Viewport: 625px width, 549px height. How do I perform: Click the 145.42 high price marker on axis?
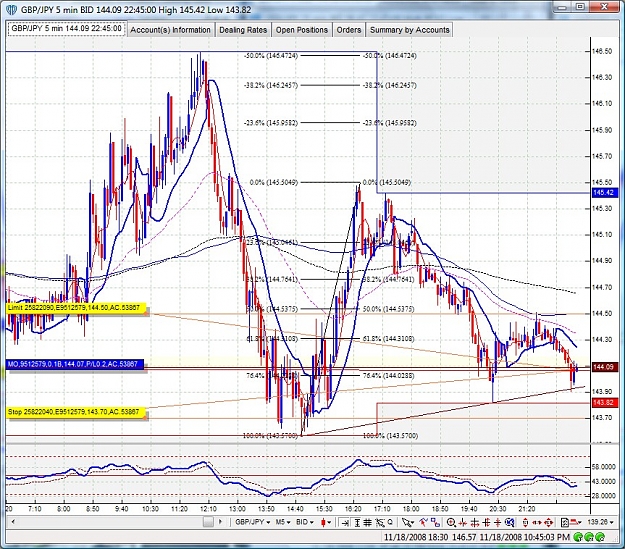pyautogui.click(x=603, y=193)
